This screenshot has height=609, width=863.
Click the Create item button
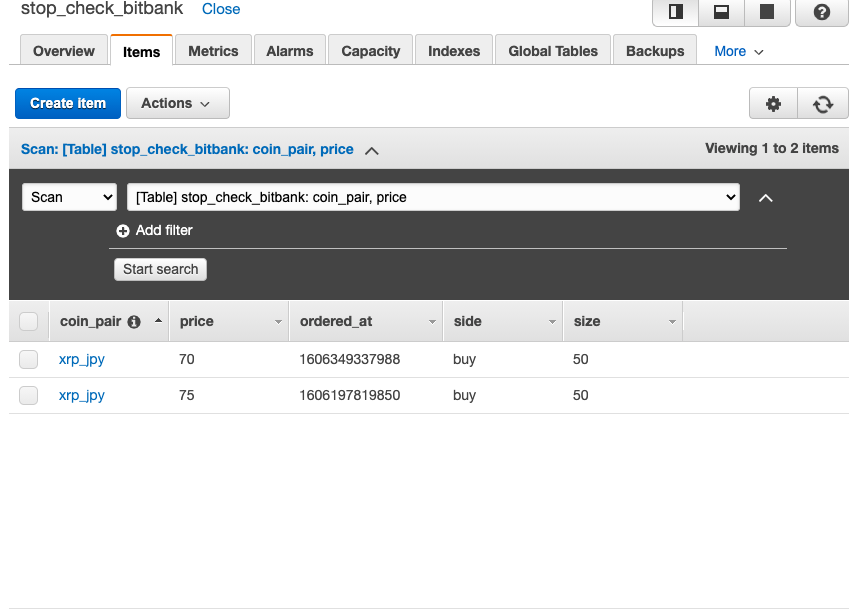[68, 103]
